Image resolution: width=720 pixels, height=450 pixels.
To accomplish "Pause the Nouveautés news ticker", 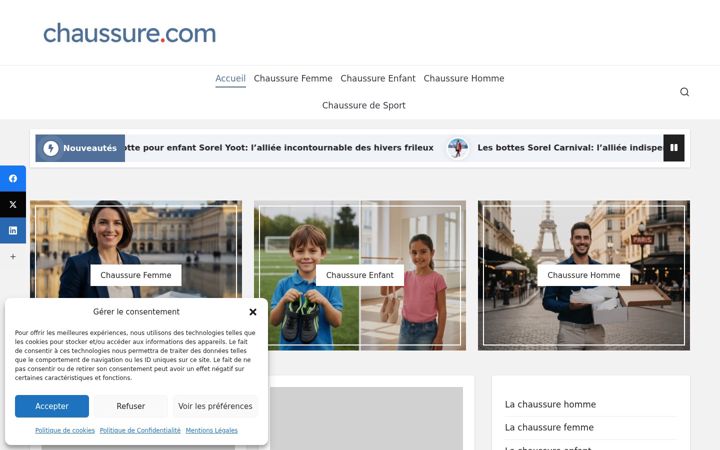I will 674,148.
